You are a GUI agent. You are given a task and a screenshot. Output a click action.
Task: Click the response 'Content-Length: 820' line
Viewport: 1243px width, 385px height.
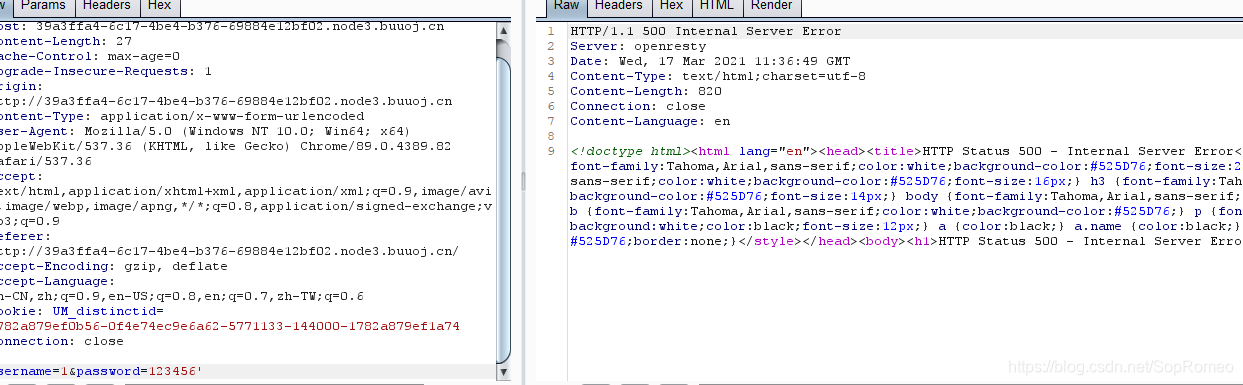pos(646,91)
